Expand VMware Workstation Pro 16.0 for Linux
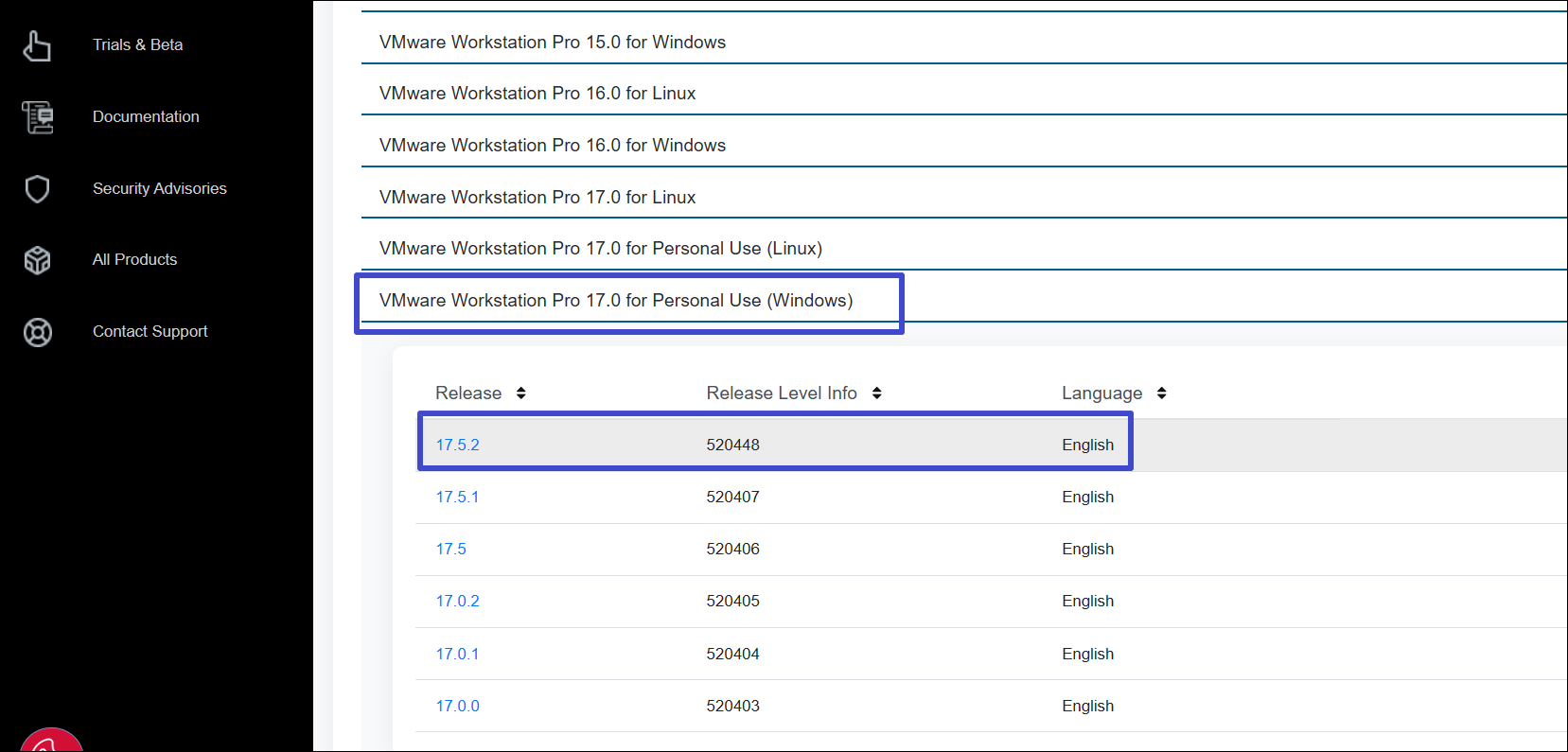Image resolution: width=1568 pixels, height=752 pixels. point(537,94)
